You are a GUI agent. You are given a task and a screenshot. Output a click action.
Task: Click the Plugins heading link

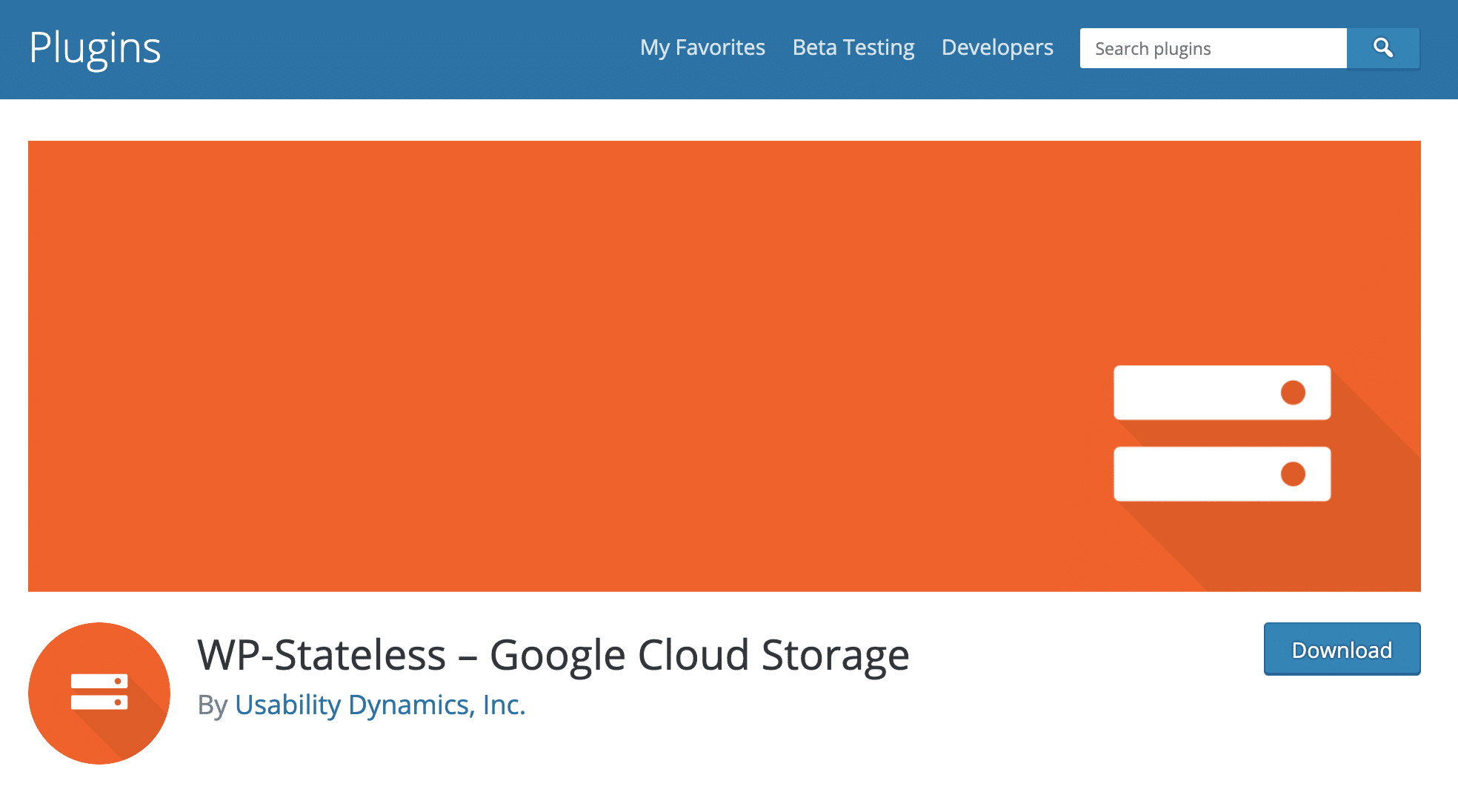95,49
